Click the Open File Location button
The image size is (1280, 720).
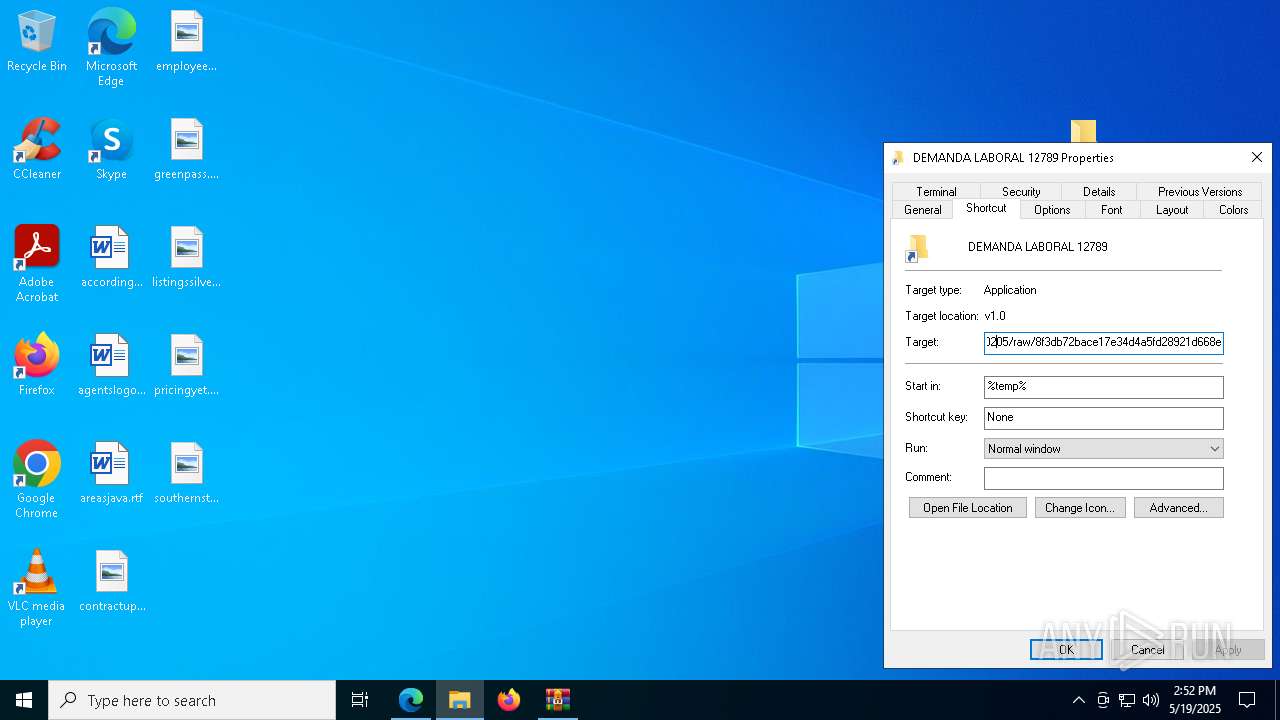967,508
